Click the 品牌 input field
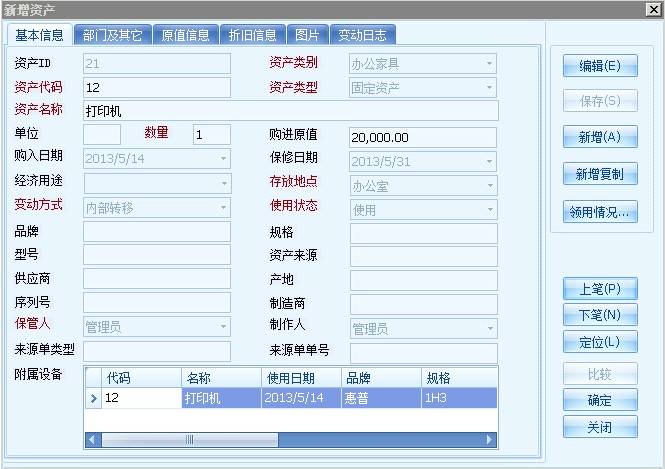665x469 pixels. coord(157,232)
